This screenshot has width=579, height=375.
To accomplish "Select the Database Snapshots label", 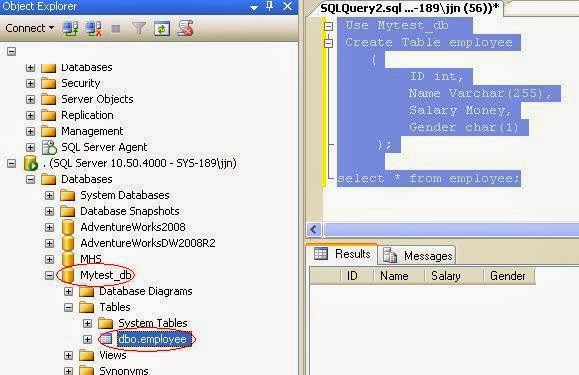I will point(130,211).
